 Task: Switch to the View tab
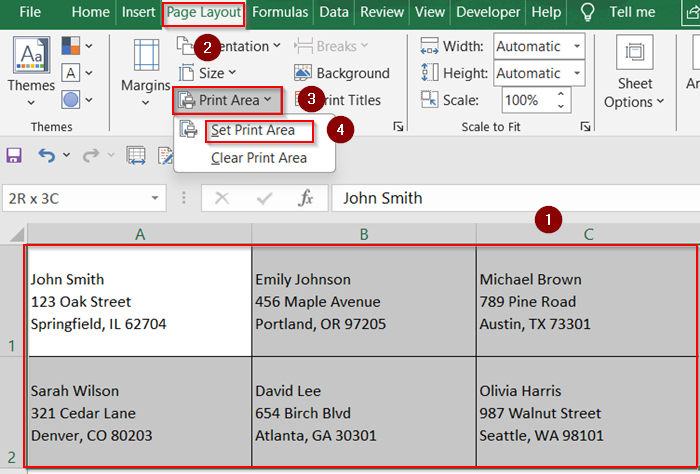coord(429,12)
